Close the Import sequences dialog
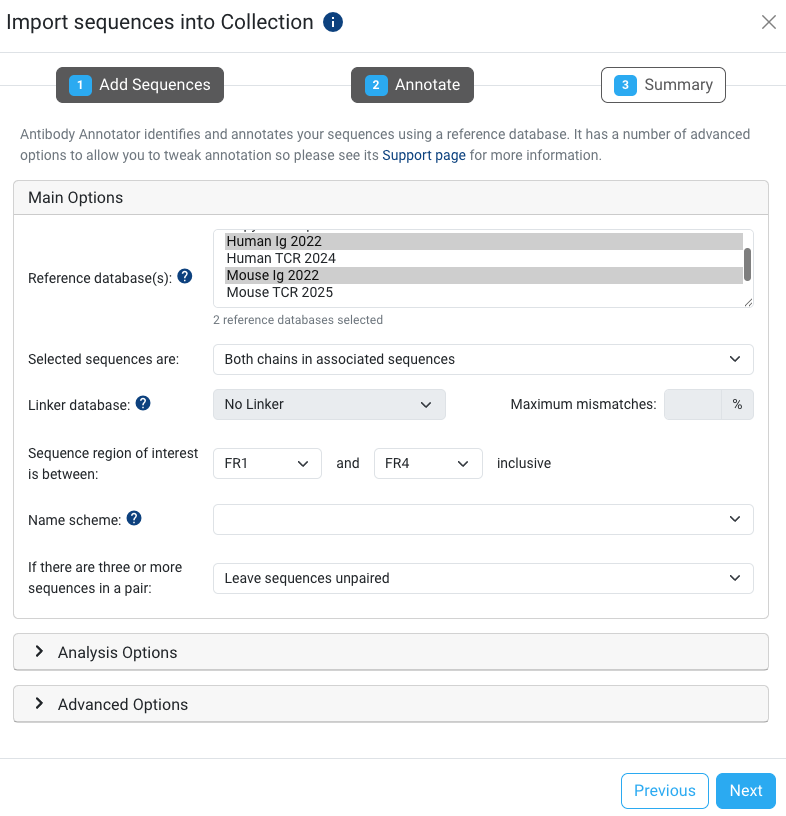Screen dimensions: 786x816 click(768, 22)
